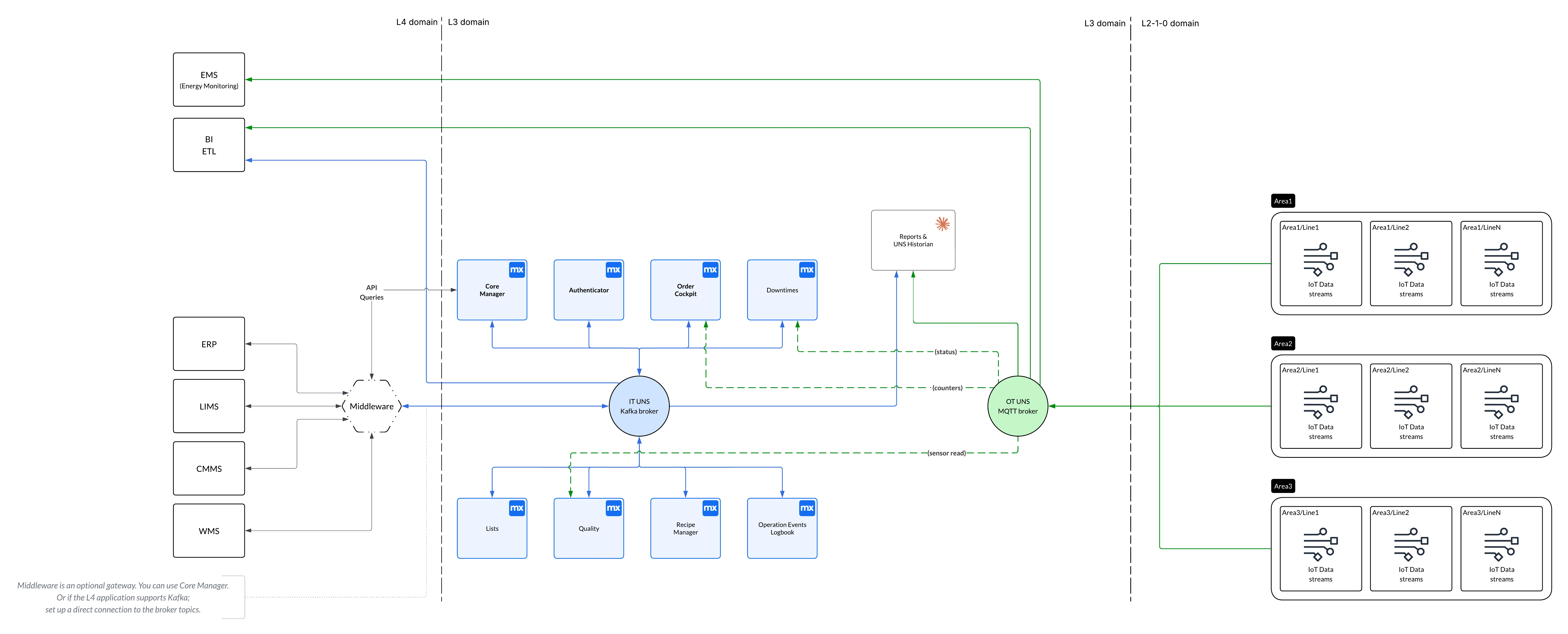Screen dimensions: 1568x634
Task: Click the mx icon on Core Manager box
Action: pyautogui.click(x=517, y=270)
